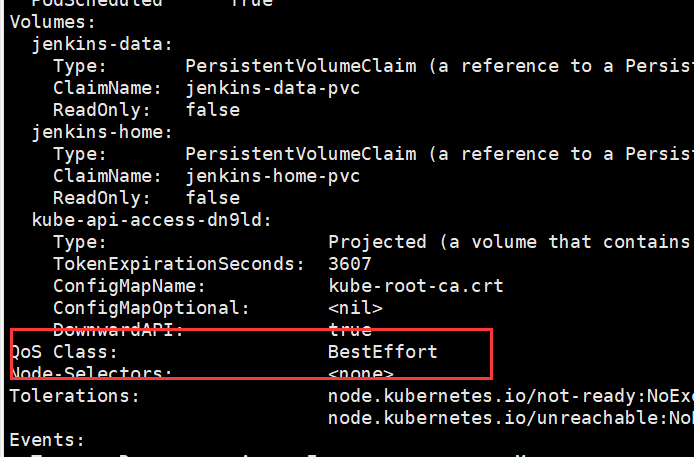
Task: Select the kube-root-ca.crt value
Action: [416, 286]
